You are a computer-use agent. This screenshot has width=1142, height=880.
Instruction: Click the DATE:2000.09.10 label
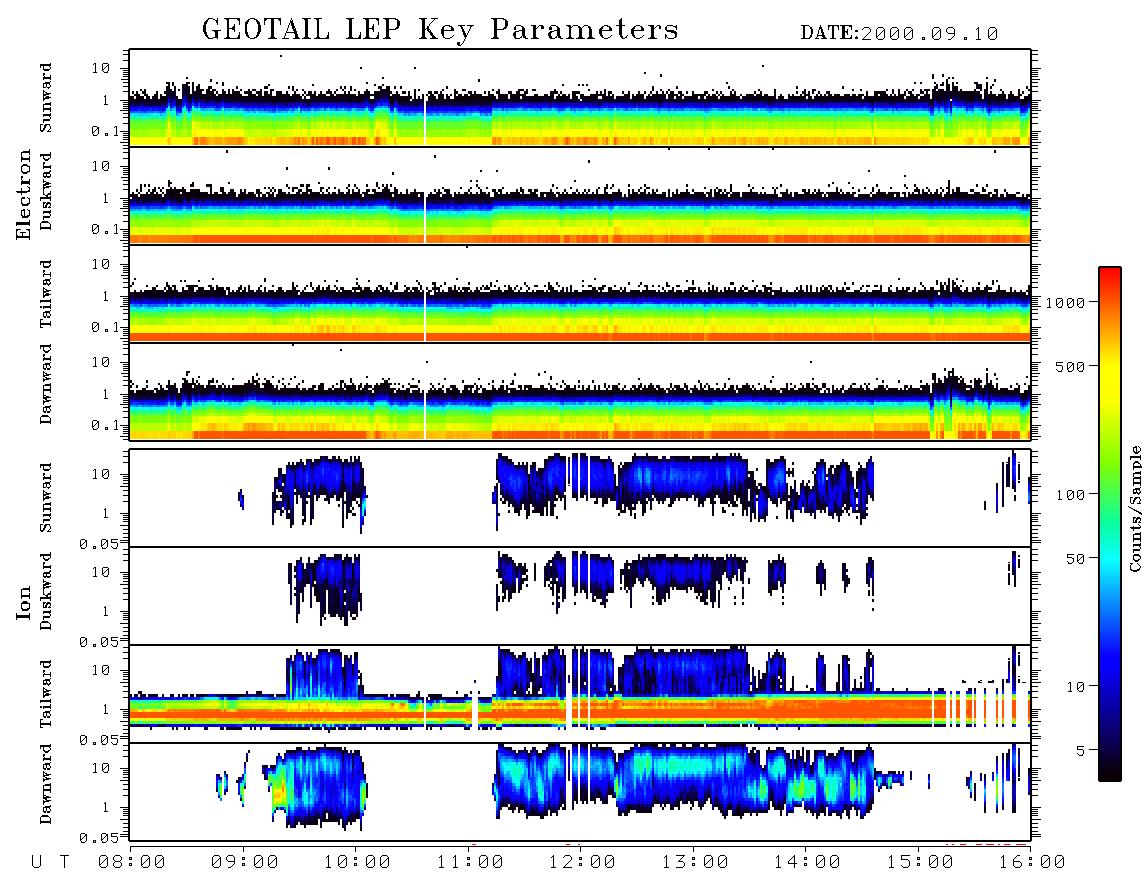pos(899,34)
